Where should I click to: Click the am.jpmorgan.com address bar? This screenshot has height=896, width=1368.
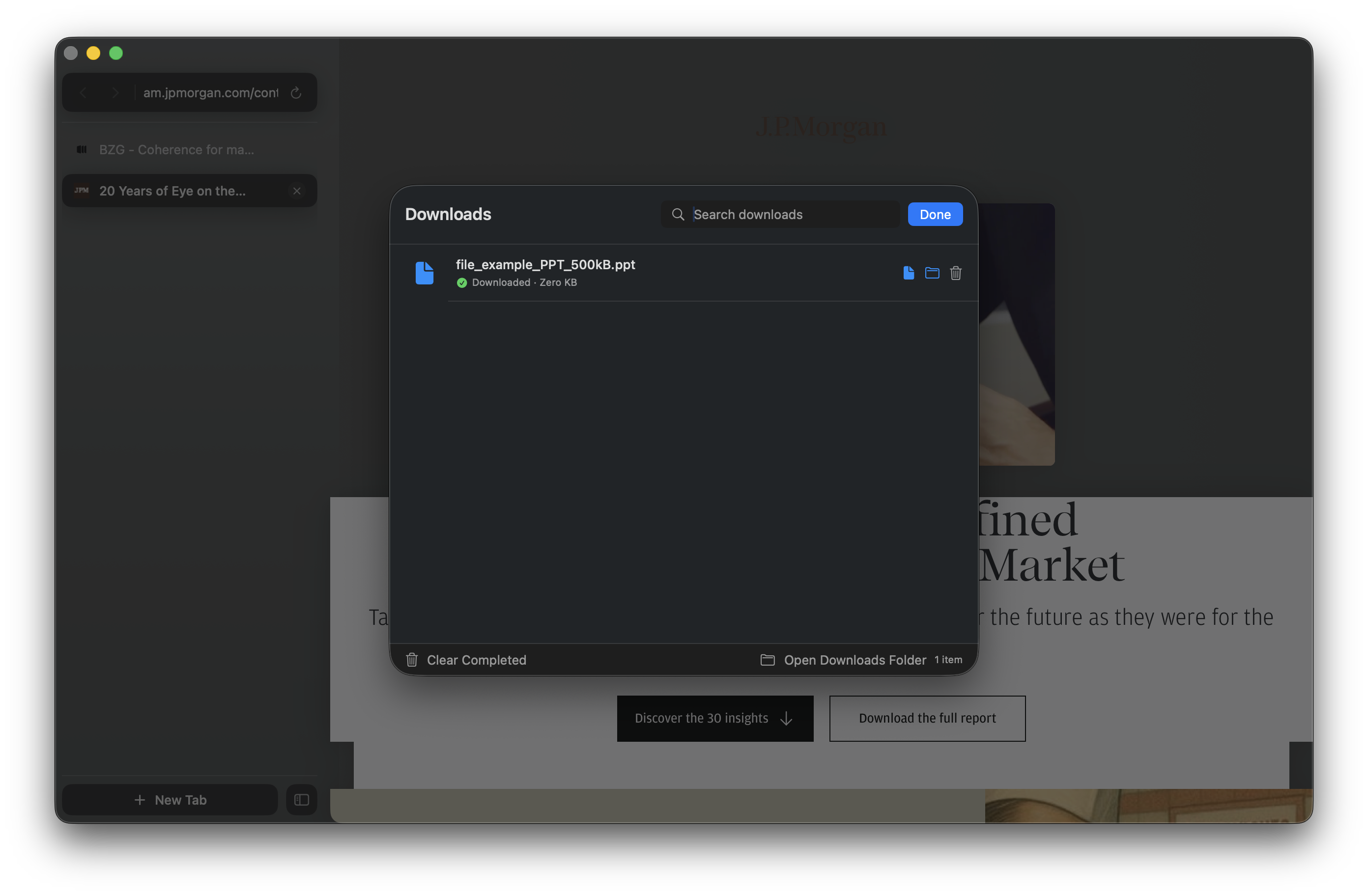click(210, 92)
